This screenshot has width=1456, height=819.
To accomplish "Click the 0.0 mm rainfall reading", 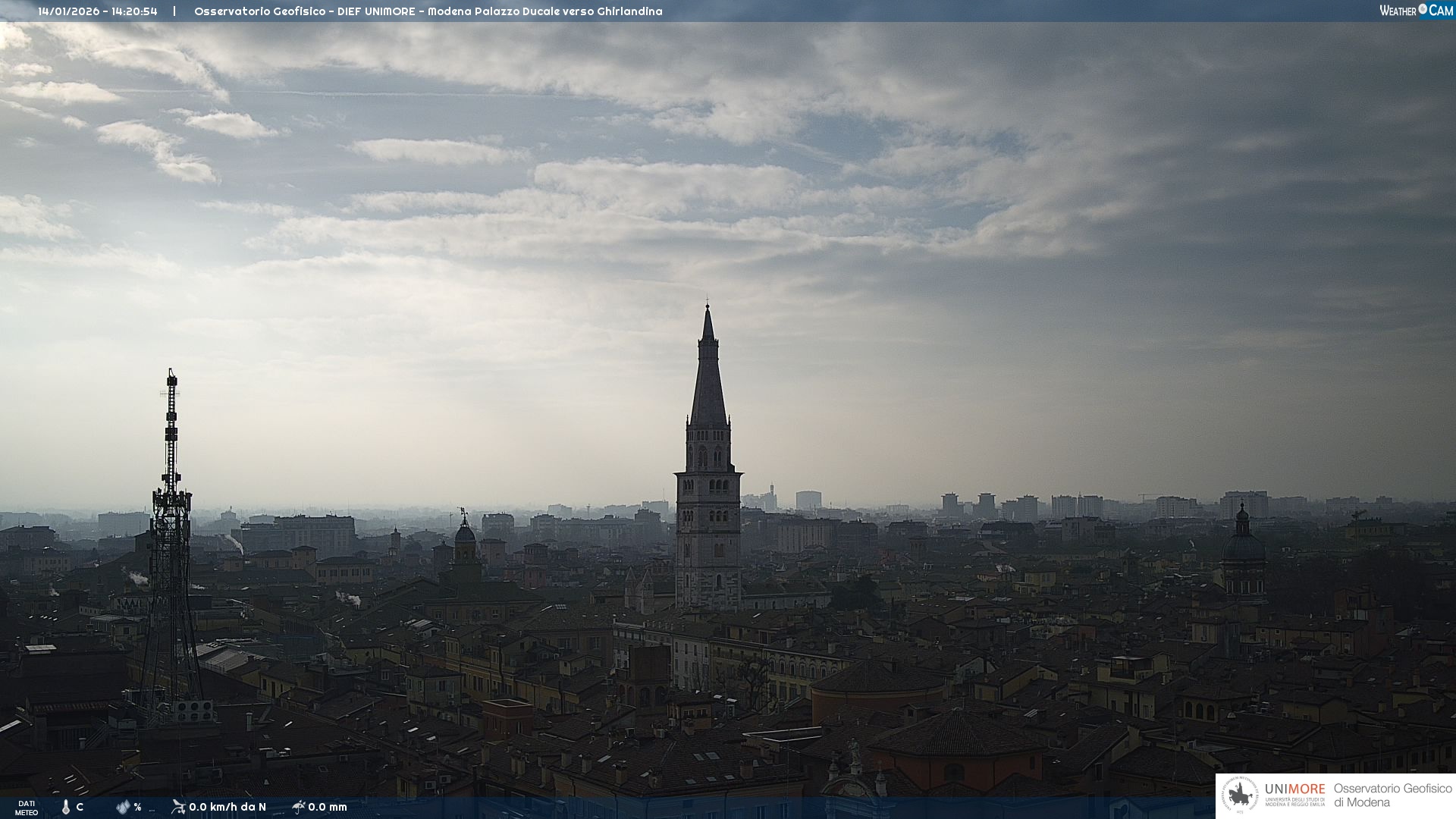I will [328, 807].
